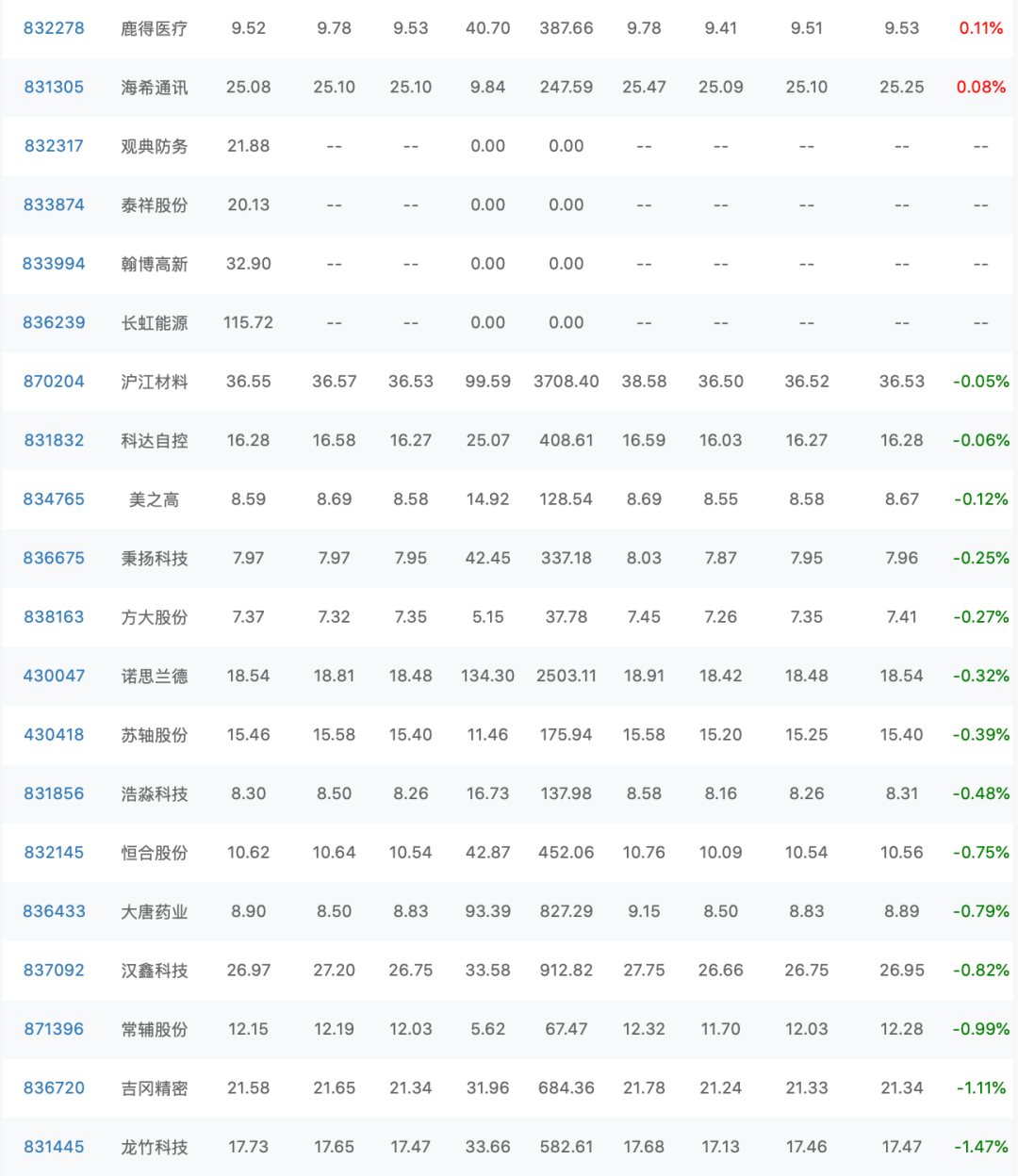Open stock code 838163 link
The image size is (1018, 1176).
pyautogui.click(x=54, y=617)
